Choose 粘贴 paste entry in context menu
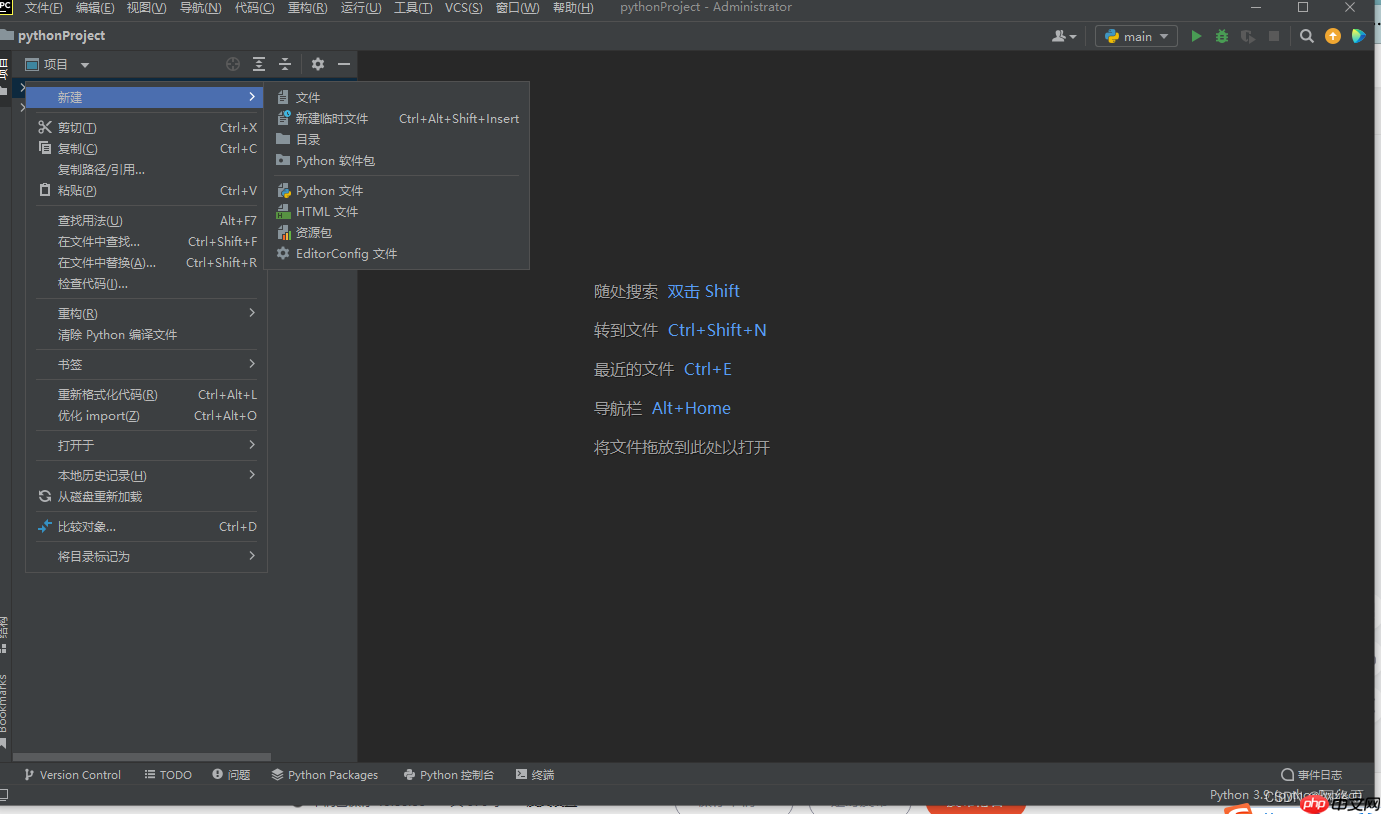This screenshot has width=1381, height=814. click(x=146, y=190)
